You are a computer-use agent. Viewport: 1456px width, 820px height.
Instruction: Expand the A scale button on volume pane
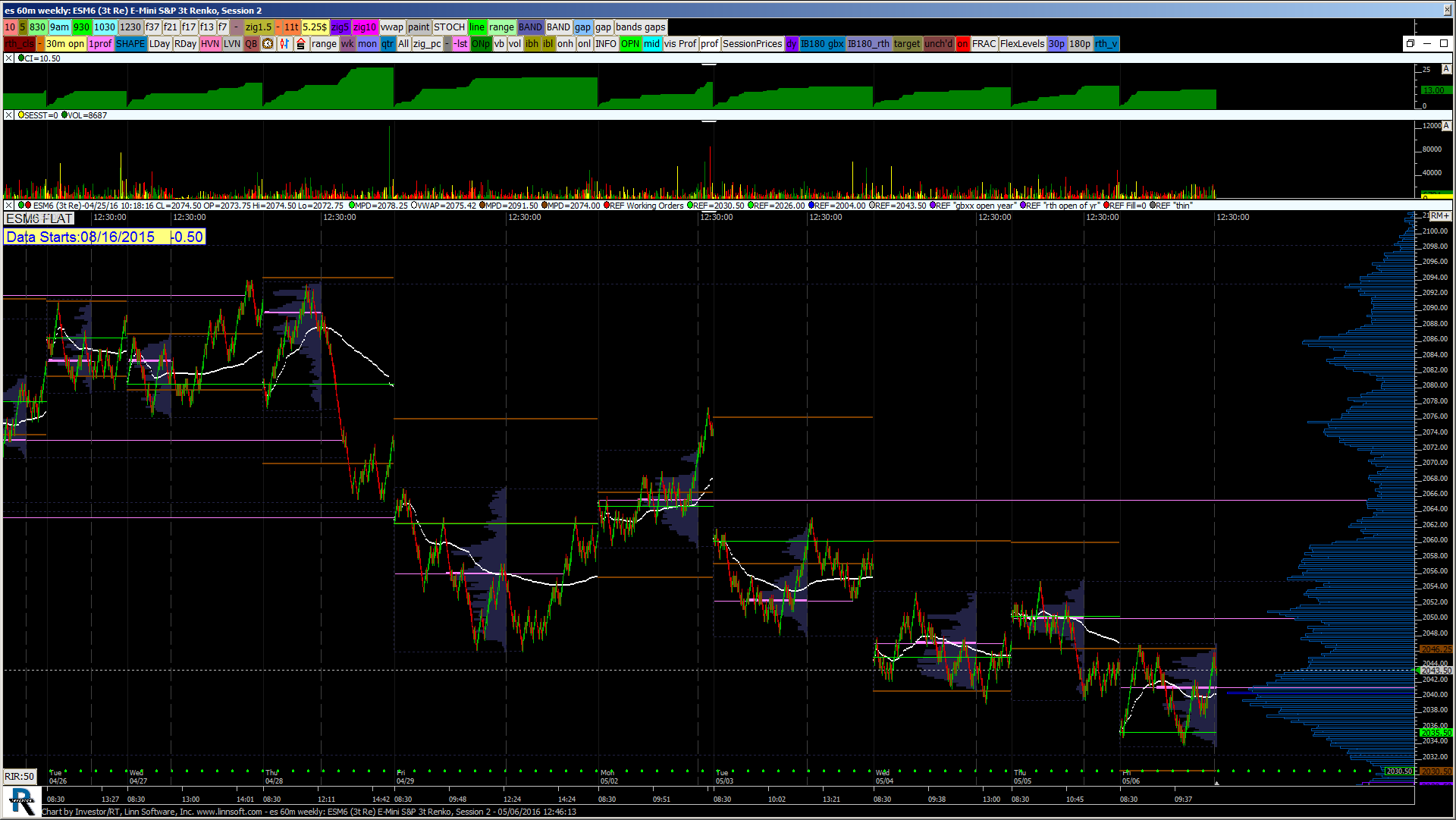tap(1445, 126)
